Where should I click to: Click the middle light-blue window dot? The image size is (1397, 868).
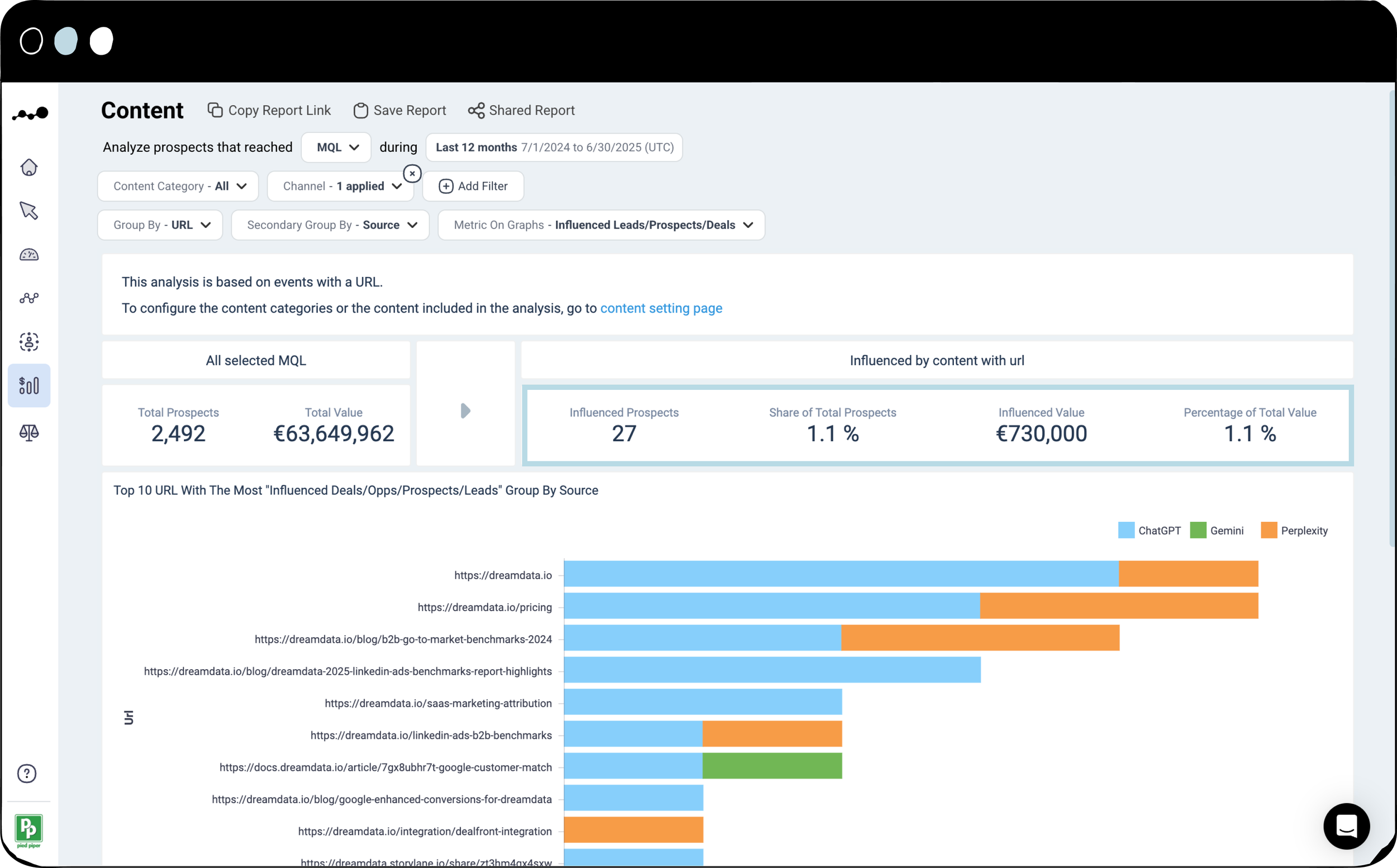coord(66,41)
